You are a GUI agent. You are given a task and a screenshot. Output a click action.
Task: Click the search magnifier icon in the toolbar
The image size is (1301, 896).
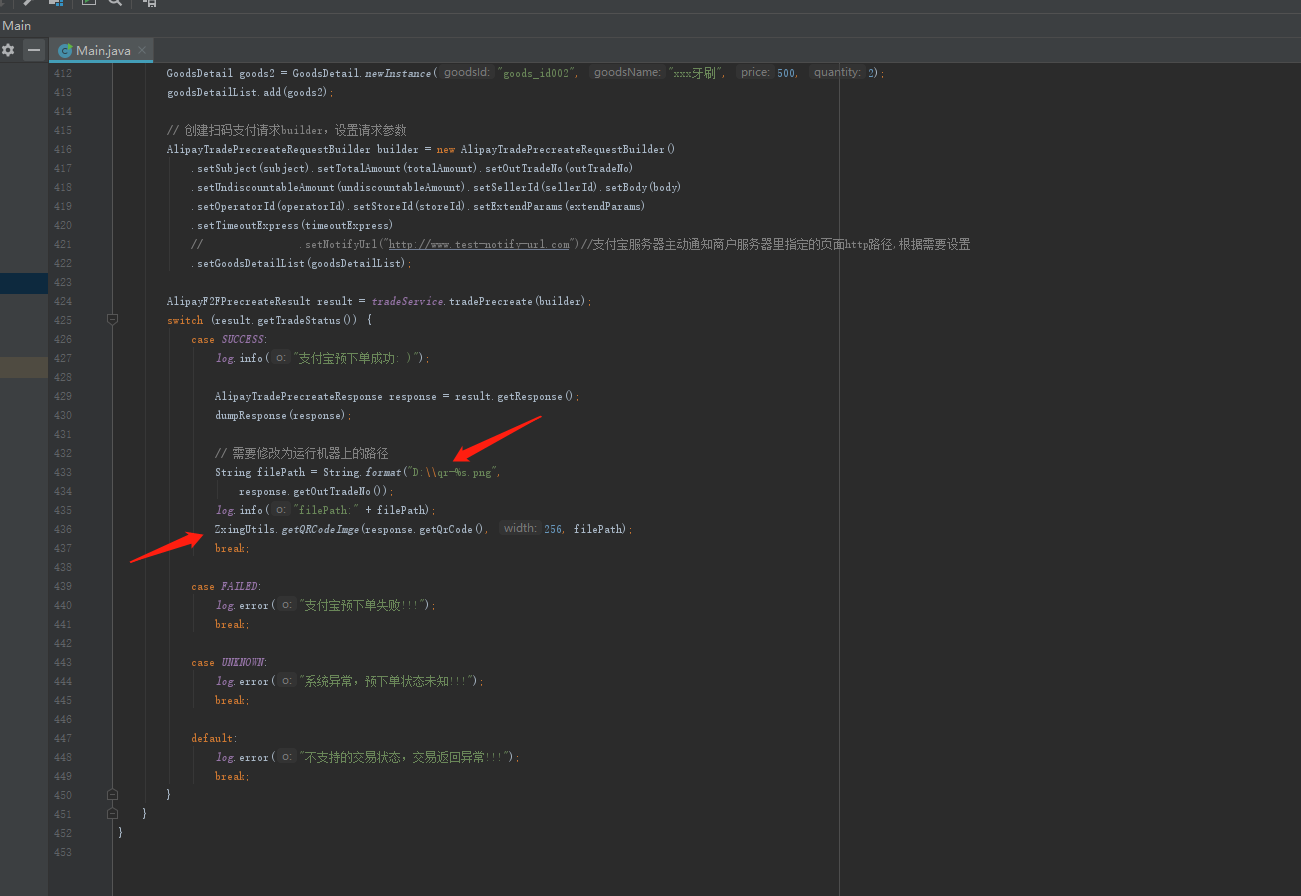click(x=116, y=3)
